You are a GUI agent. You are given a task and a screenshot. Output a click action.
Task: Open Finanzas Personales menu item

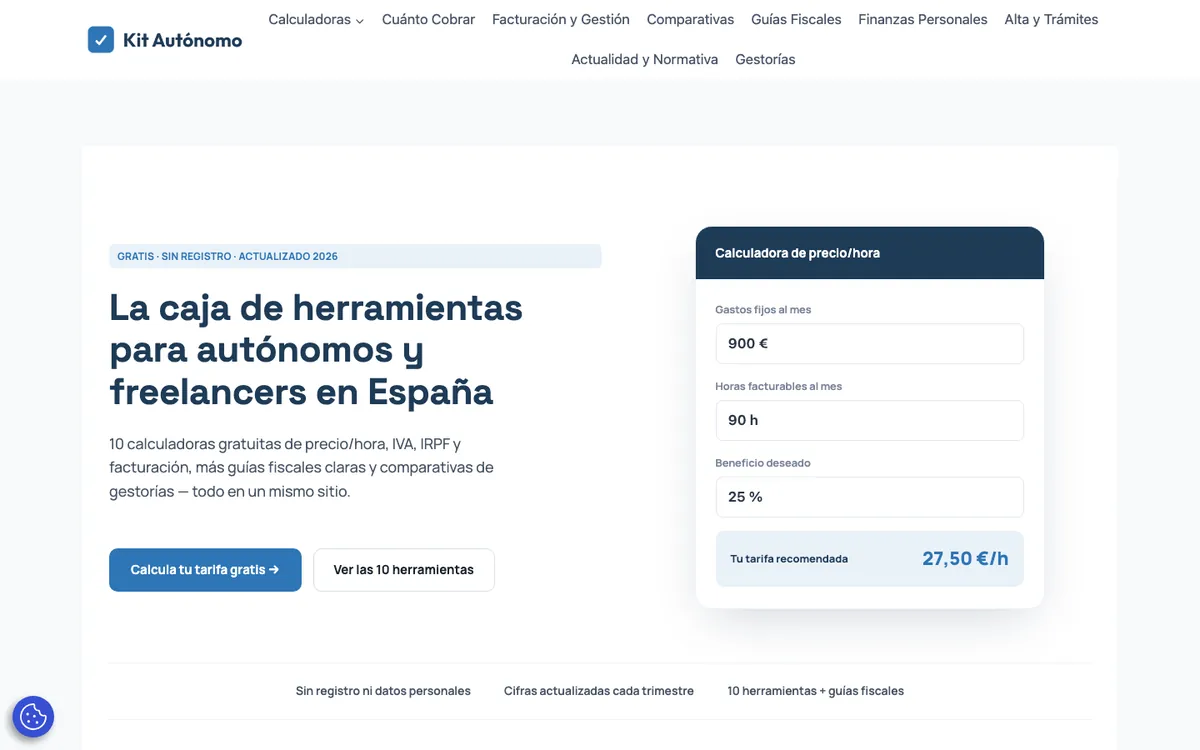[x=923, y=20]
